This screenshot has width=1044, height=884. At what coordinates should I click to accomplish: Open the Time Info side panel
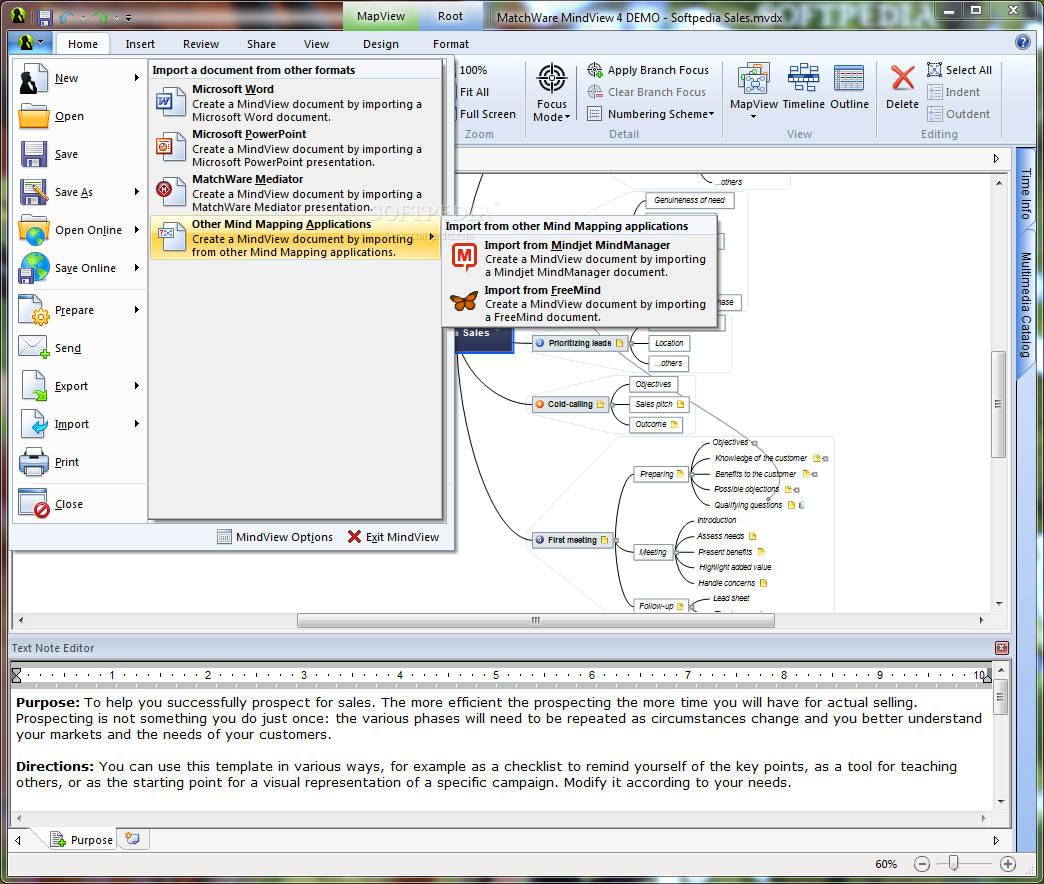(1025, 194)
